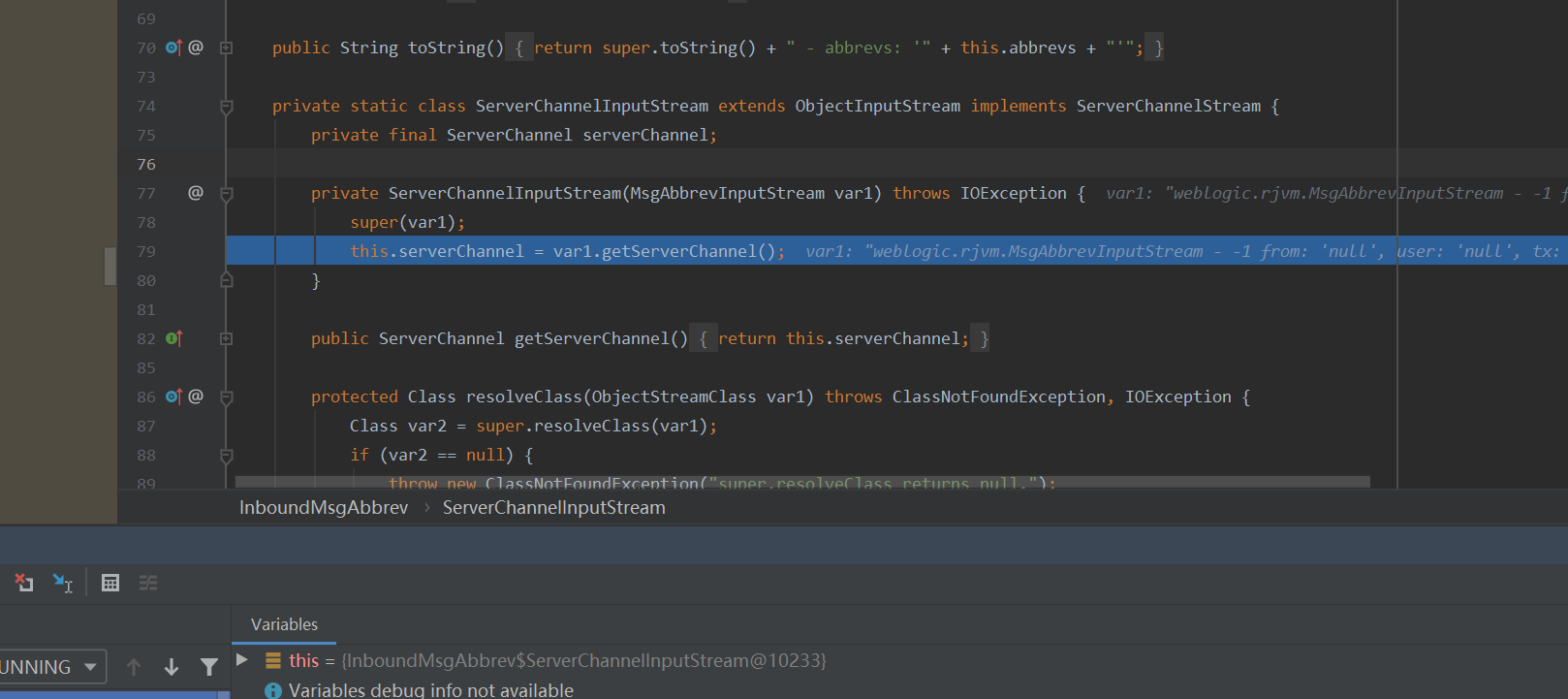Click the implements gutter icon on line 82
1568x699 pixels.
pyautogui.click(x=173, y=338)
